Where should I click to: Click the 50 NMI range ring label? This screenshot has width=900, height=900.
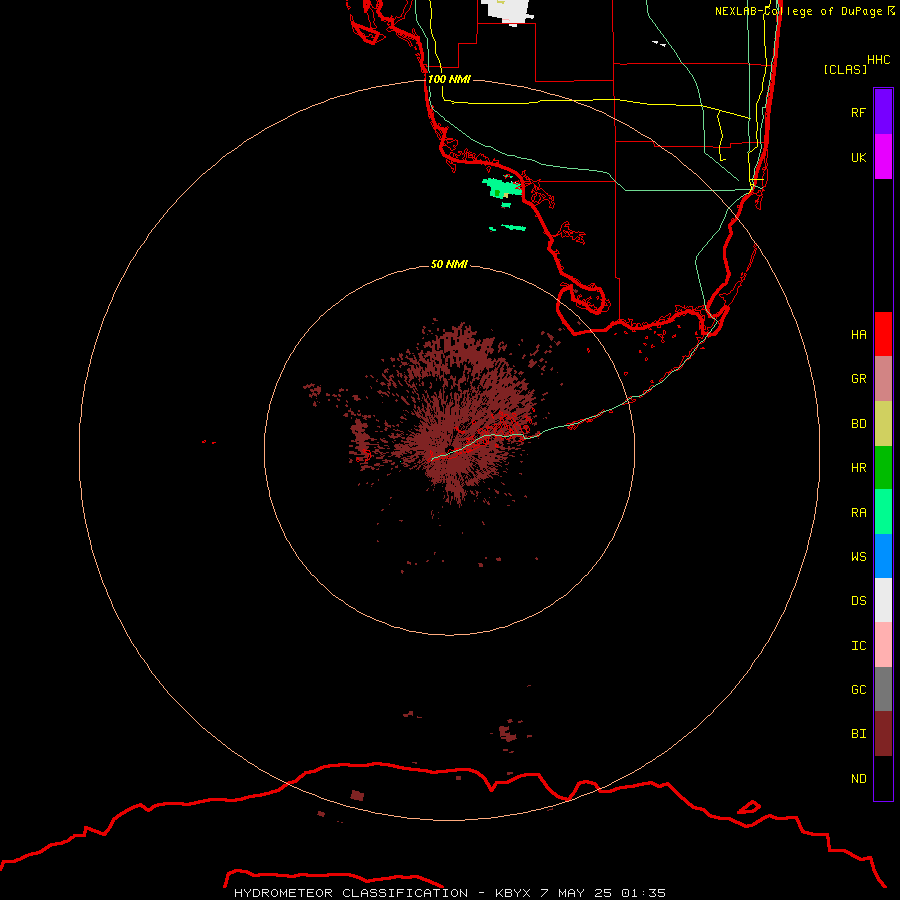[449, 264]
